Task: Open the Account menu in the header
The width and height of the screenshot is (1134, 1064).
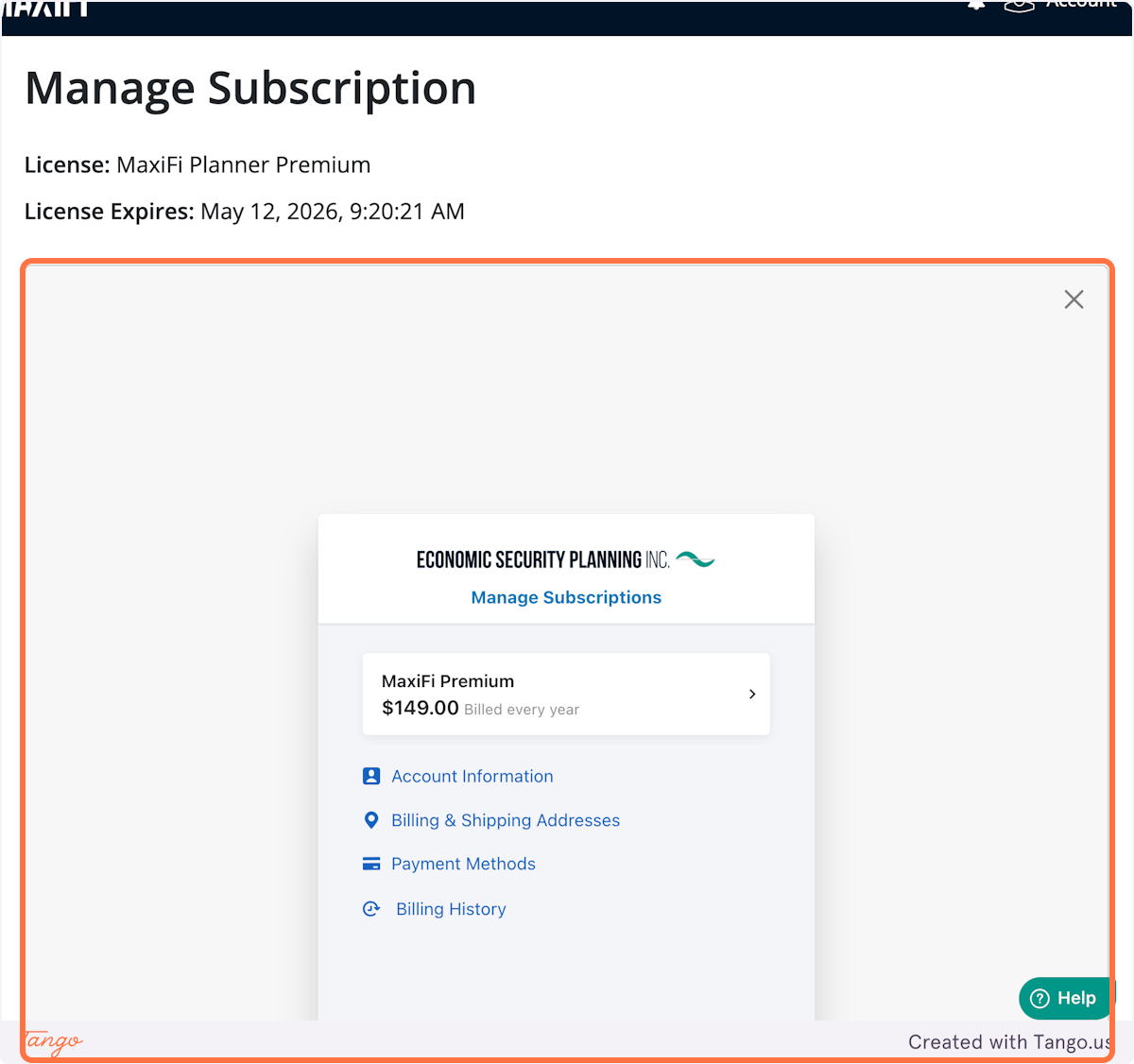Action: 1060,5
